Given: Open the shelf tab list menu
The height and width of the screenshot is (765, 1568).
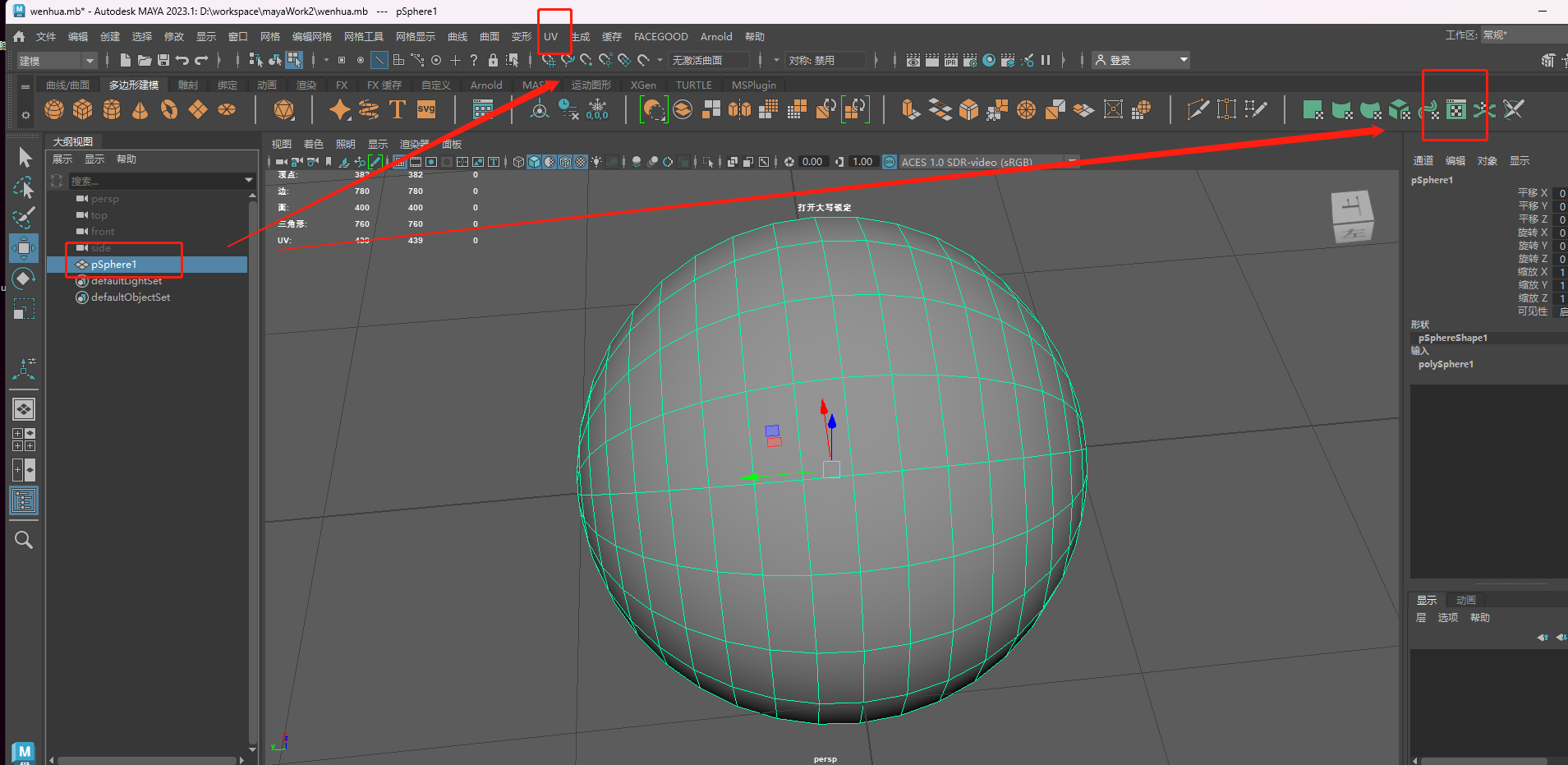Looking at the screenshot, I should tap(25, 86).
